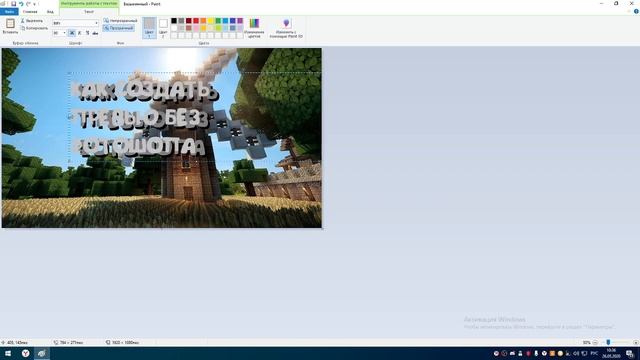Pick black color swatch
This screenshot has height=360, width=640.
[x=174, y=21]
